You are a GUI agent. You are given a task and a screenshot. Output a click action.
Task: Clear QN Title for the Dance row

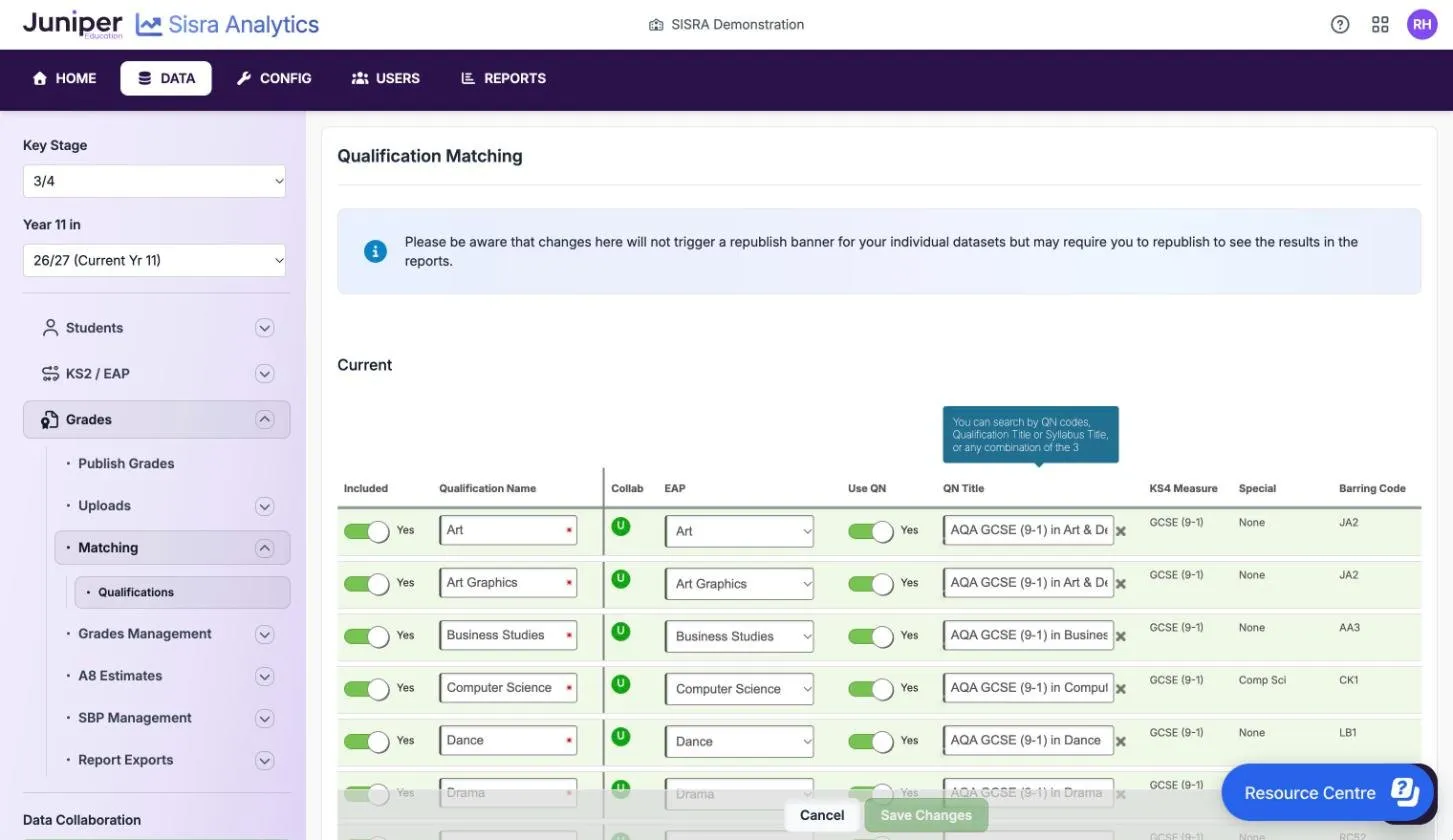[1121, 741]
